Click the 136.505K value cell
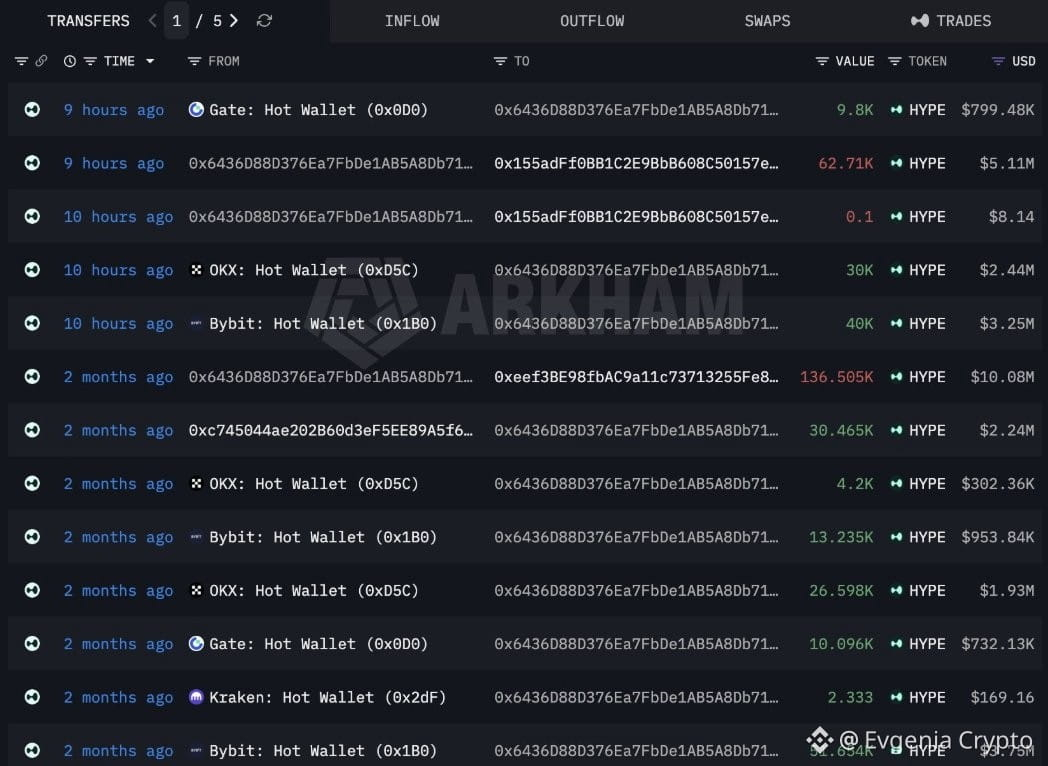Viewport: 1048px width, 766px height. [x=836, y=377]
